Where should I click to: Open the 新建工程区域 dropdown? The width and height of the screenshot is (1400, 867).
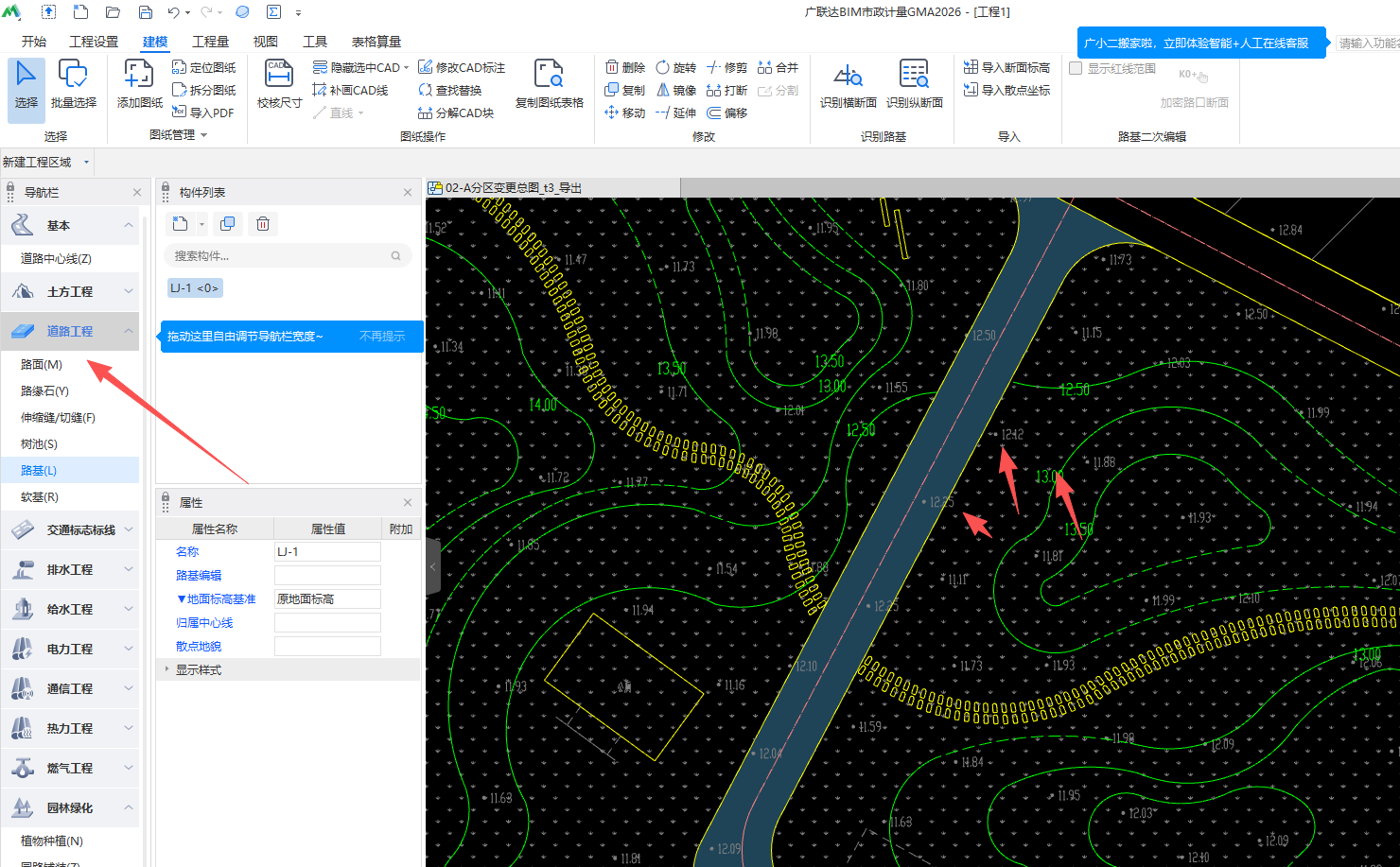click(86, 162)
